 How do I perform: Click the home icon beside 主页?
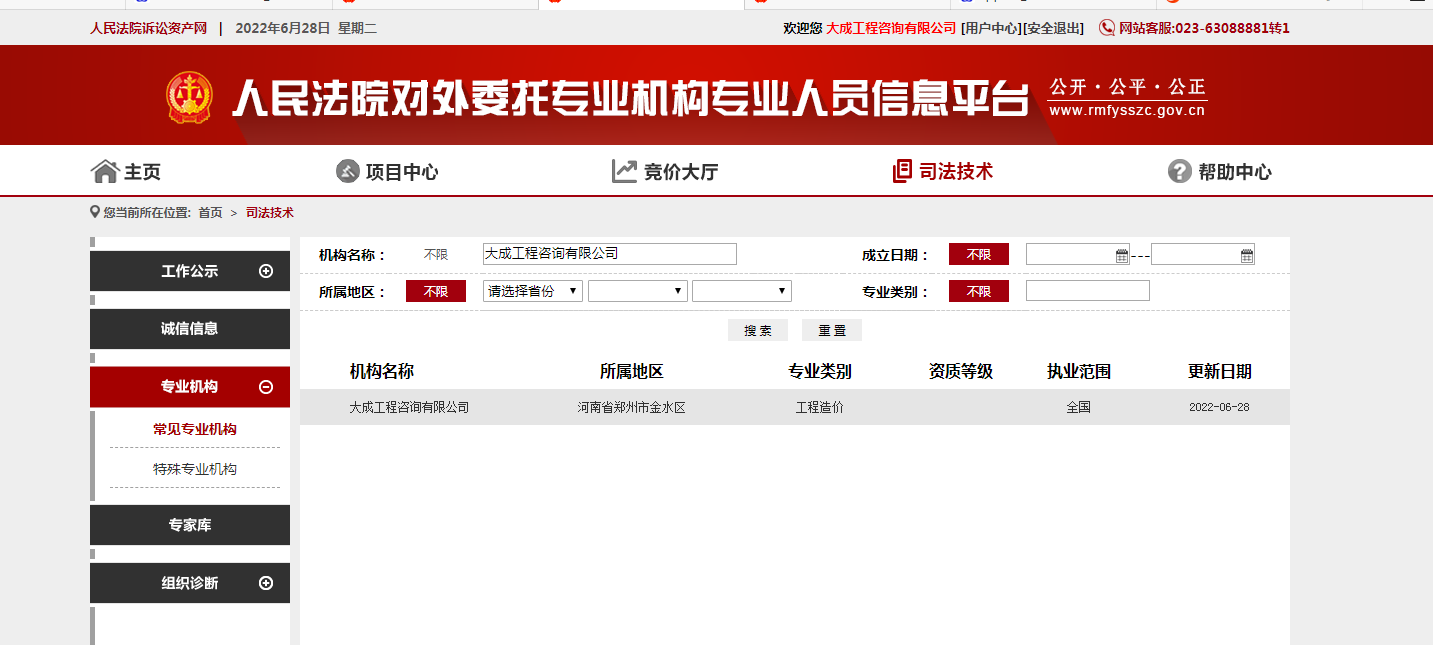coord(104,172)
